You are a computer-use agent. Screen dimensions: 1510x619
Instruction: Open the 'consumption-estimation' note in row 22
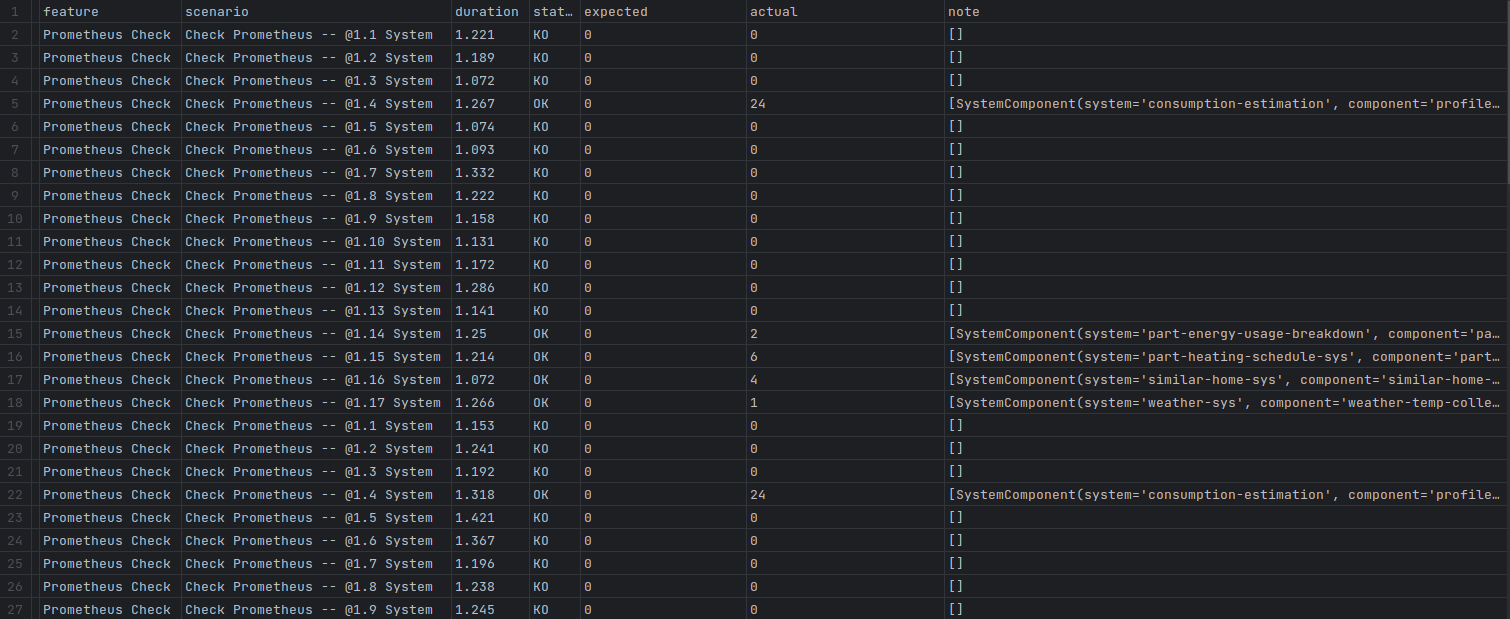point(1225,495)
